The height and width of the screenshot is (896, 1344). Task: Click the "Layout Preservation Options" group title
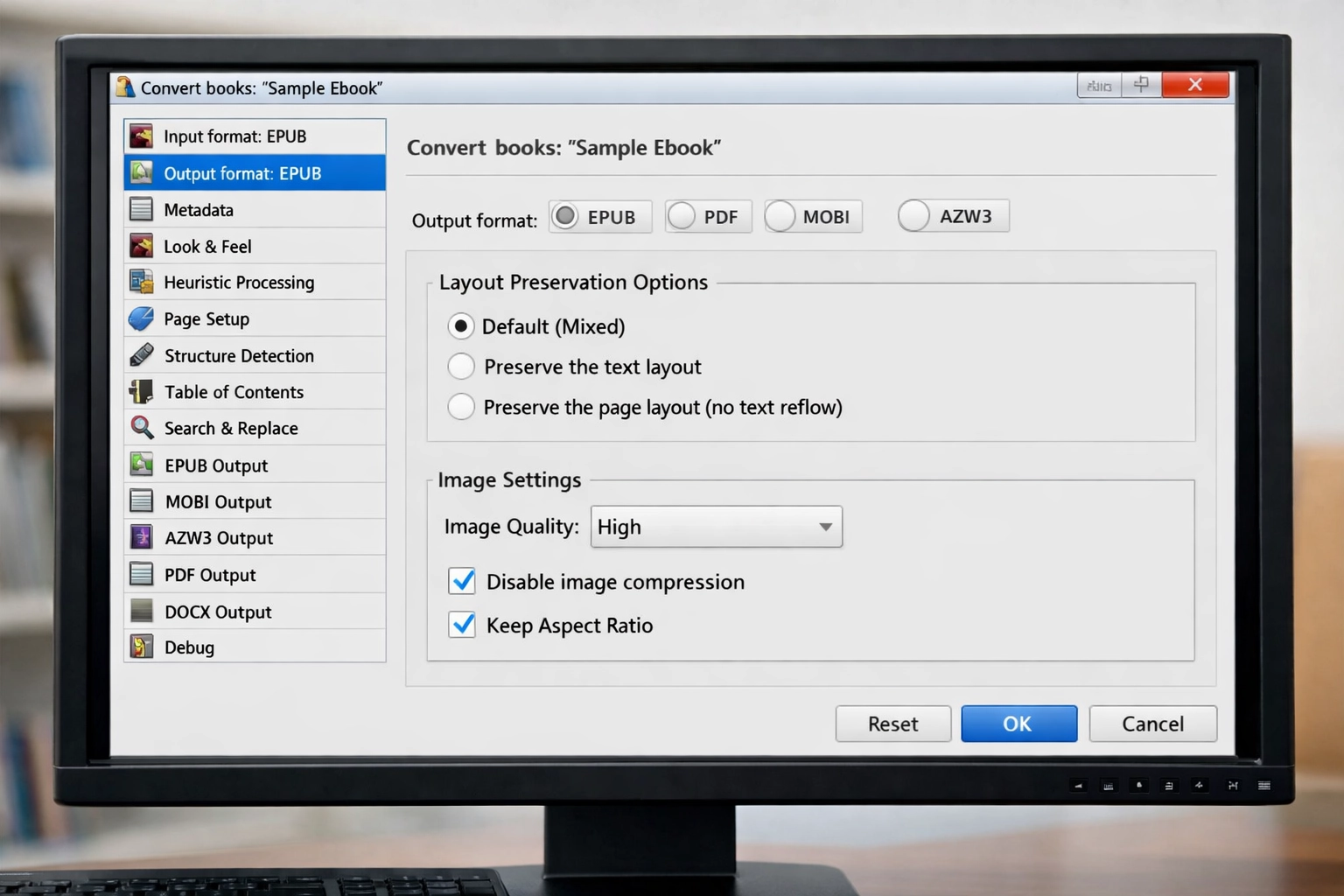[x=573, y=283]
